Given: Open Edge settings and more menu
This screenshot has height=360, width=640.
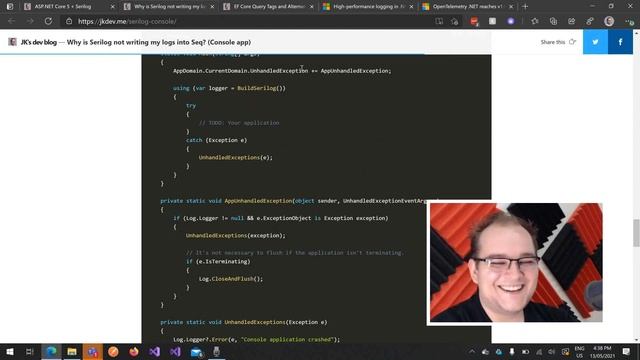Looking at the screenshot, I should pos(629,21).
